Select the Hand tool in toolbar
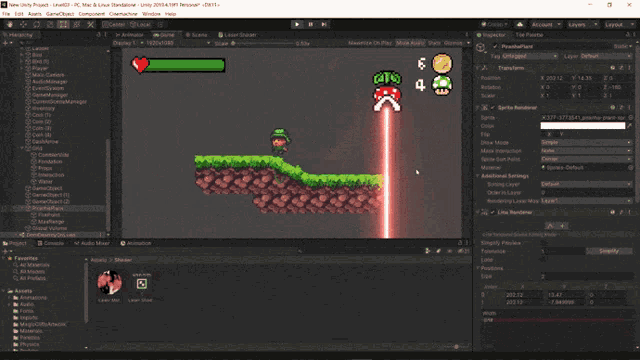640x360 pixels. point(10,24)
